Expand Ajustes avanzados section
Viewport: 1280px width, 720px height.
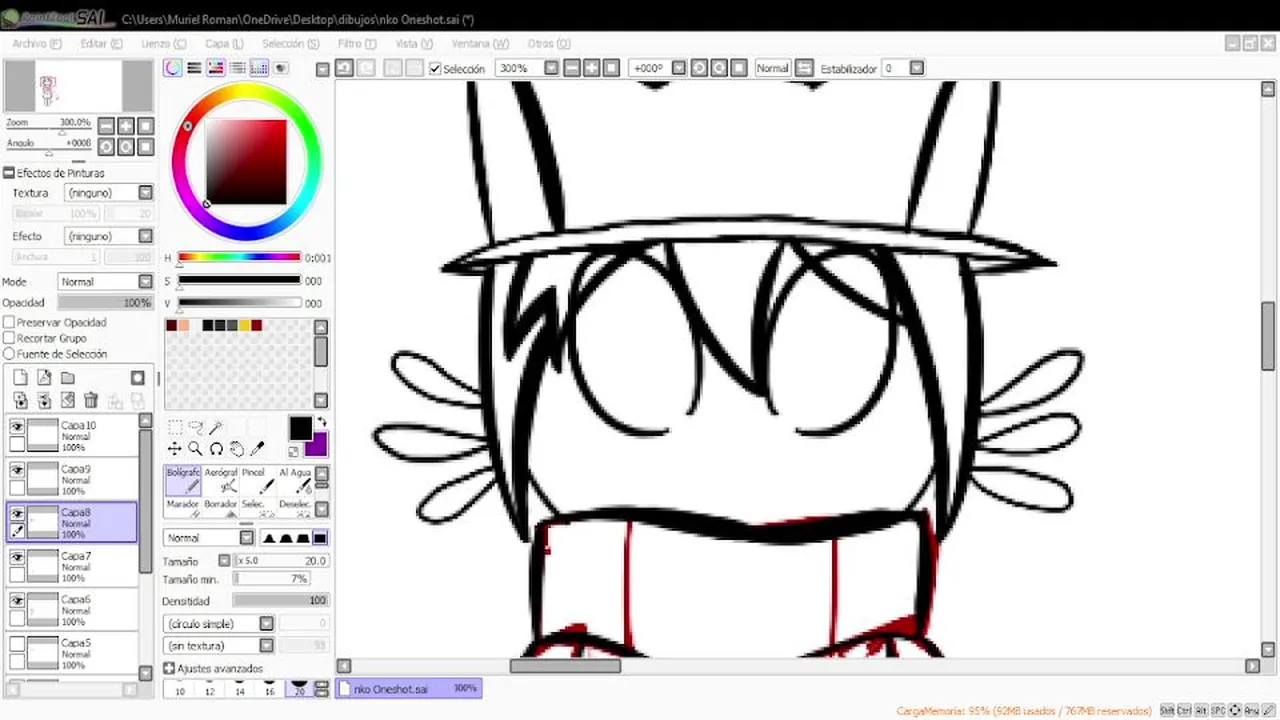tap(169, 668)
